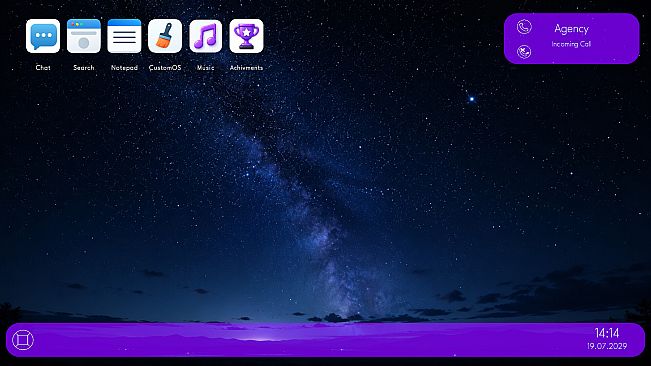
Task: Click the Chat label text
Action: (x=43, y=68)
